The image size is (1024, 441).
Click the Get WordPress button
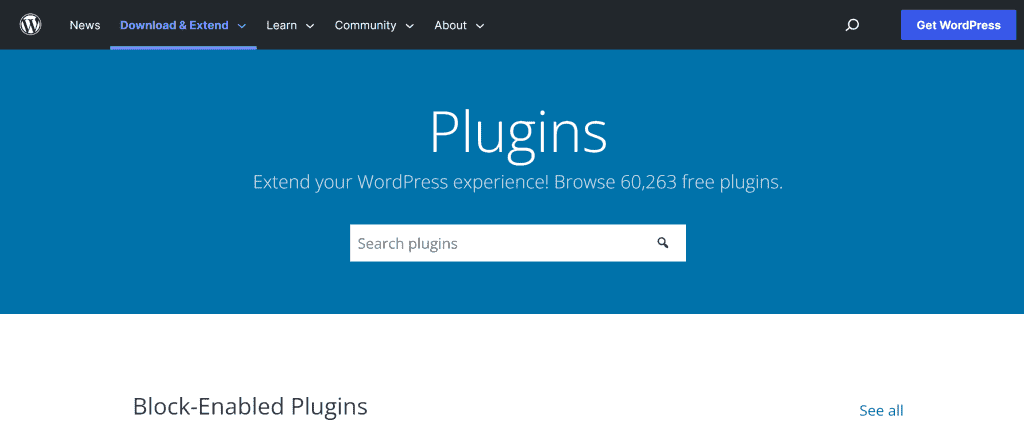[x=958, y=25]
